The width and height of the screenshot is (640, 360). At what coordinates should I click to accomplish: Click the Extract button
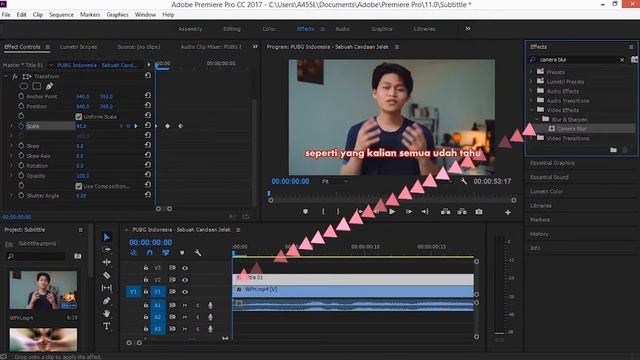(462, 211)
